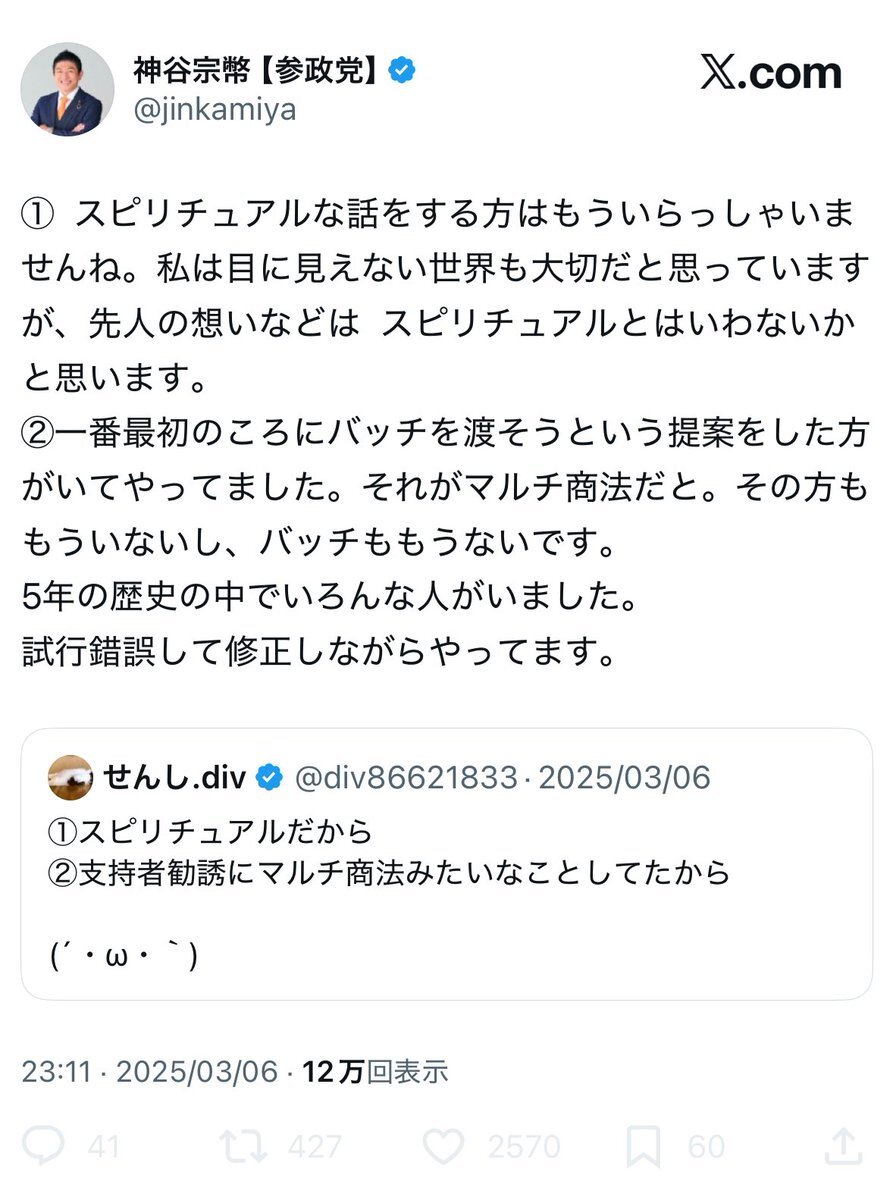Open the @jinkamiya handle link
Viewport: 893px width, 1200px height.
(x=214, y=109)
